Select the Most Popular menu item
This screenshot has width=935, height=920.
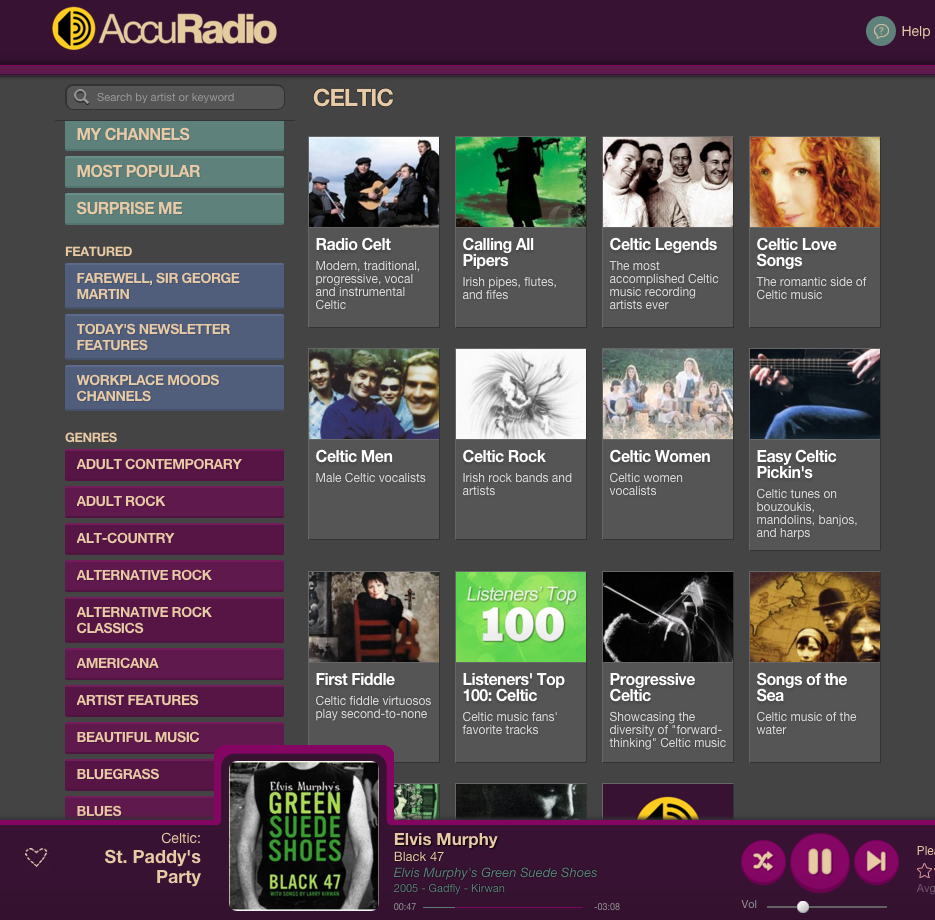point(174,172)
